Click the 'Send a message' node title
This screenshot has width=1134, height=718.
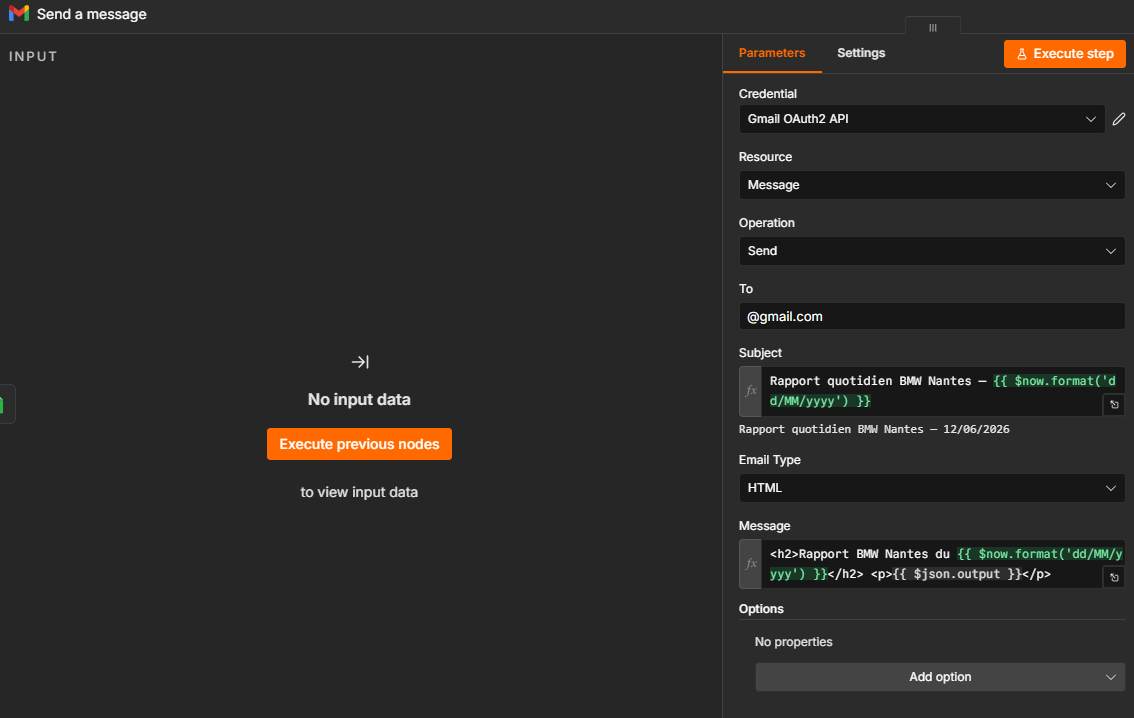(92, 14)
